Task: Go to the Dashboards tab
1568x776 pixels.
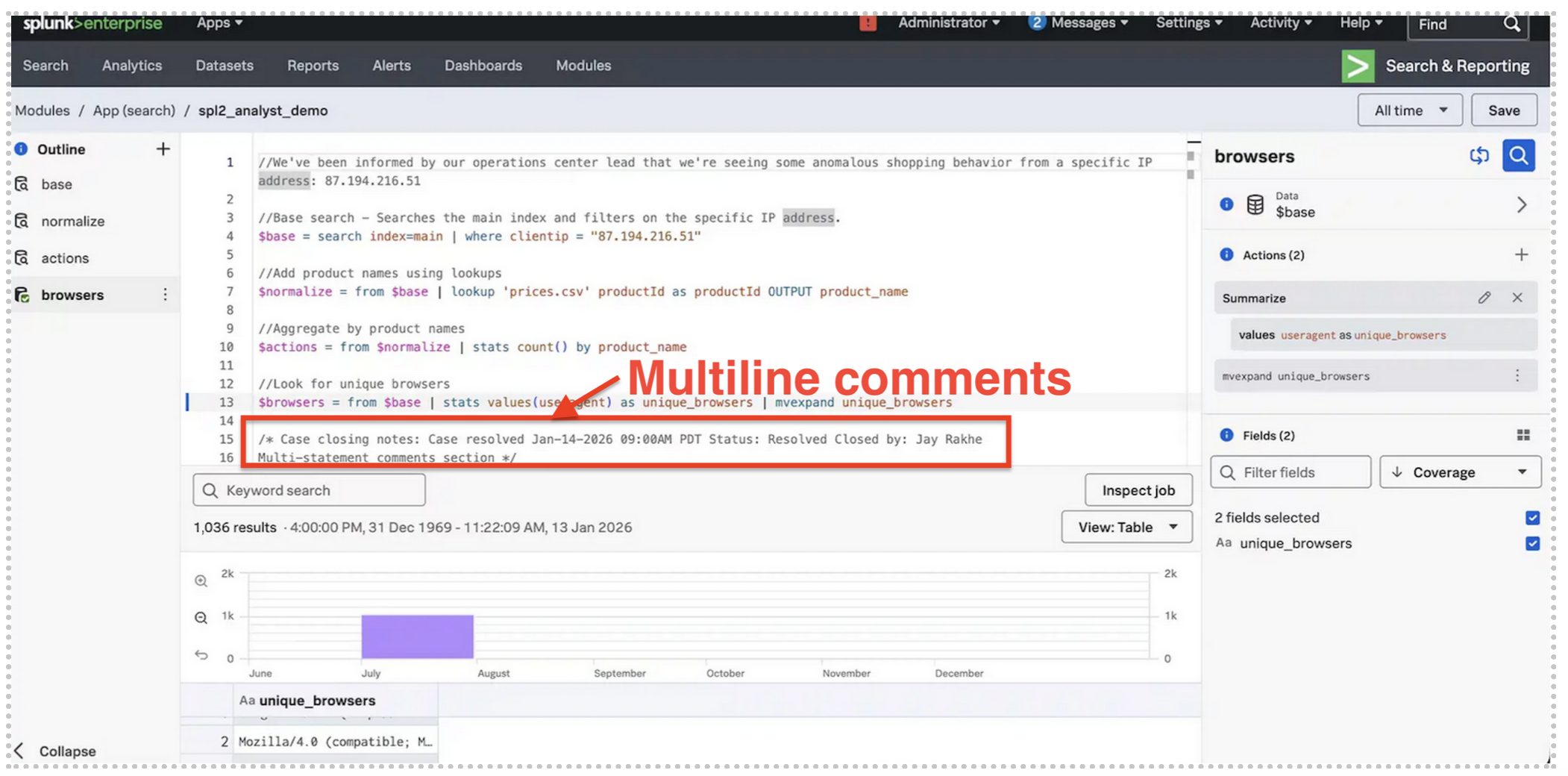Action: (x=483, y=66)
